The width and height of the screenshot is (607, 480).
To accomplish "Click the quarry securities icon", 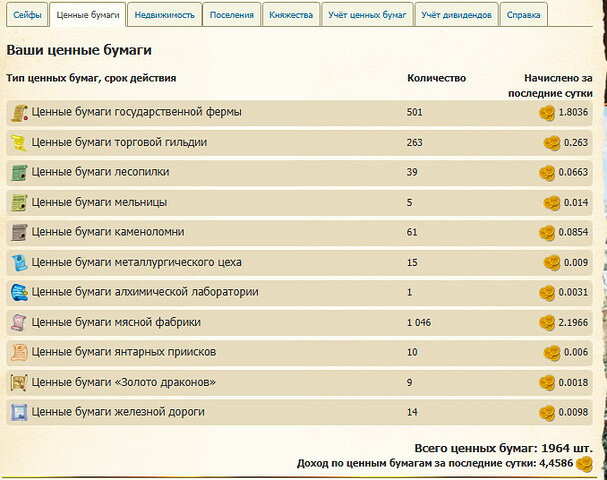I will 19,233.
